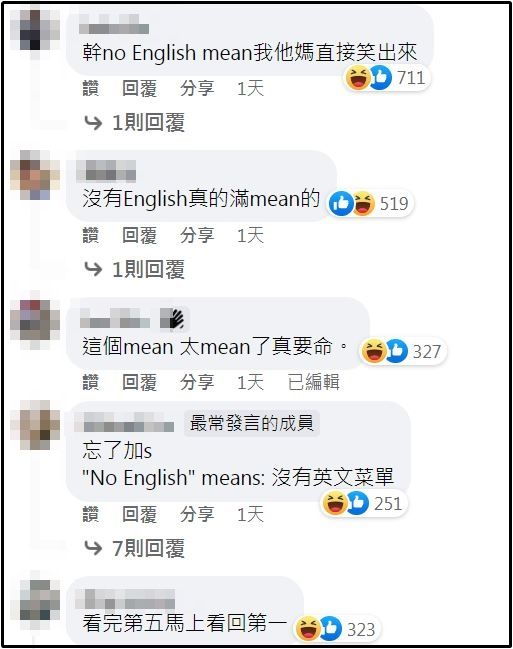Expand the 7則回覆 thread
This screenshot has width=513, height=649.
tap(135, 548)
